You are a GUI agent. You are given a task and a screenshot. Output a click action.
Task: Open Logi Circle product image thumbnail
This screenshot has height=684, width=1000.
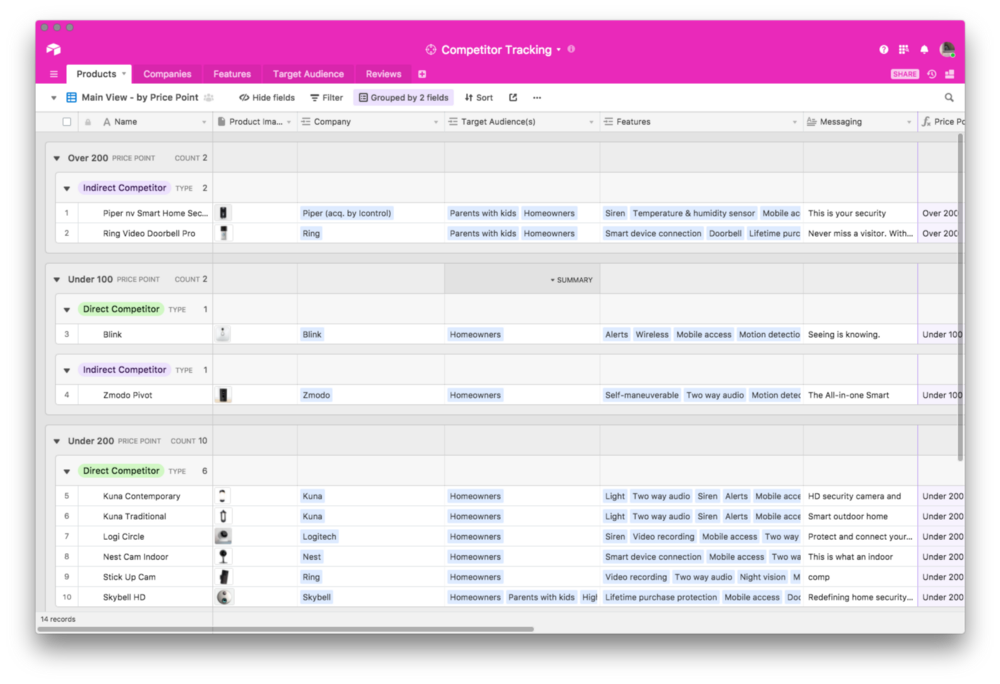coord(223,536)
